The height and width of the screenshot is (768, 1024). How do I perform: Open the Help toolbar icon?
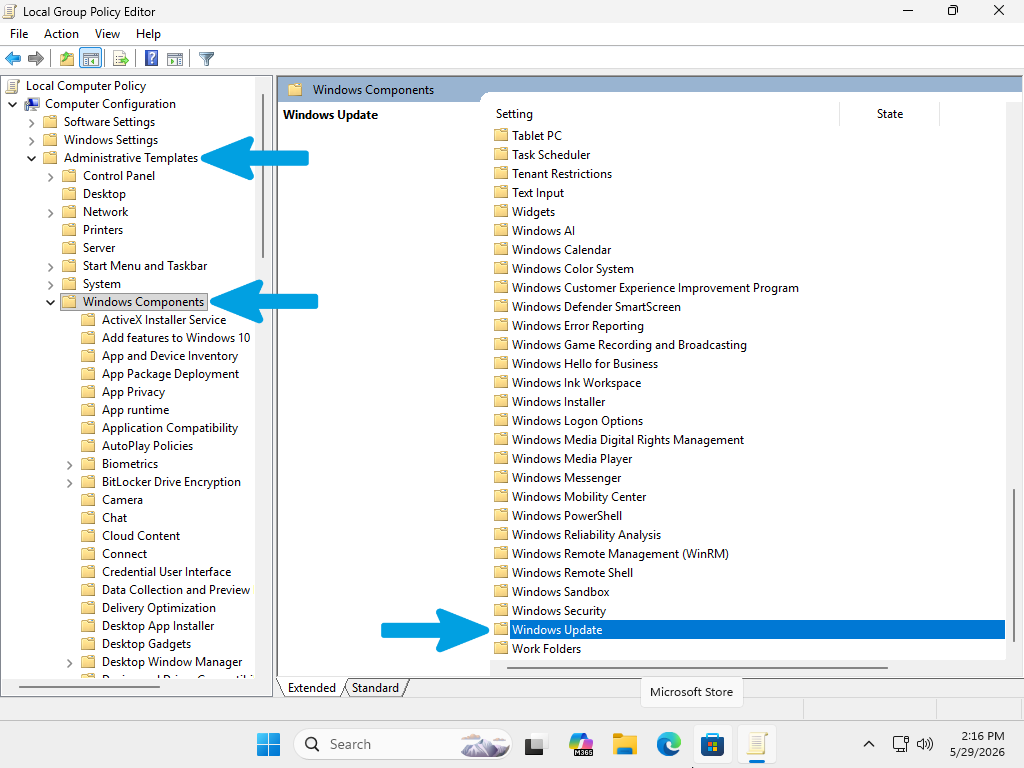point(152,59)
